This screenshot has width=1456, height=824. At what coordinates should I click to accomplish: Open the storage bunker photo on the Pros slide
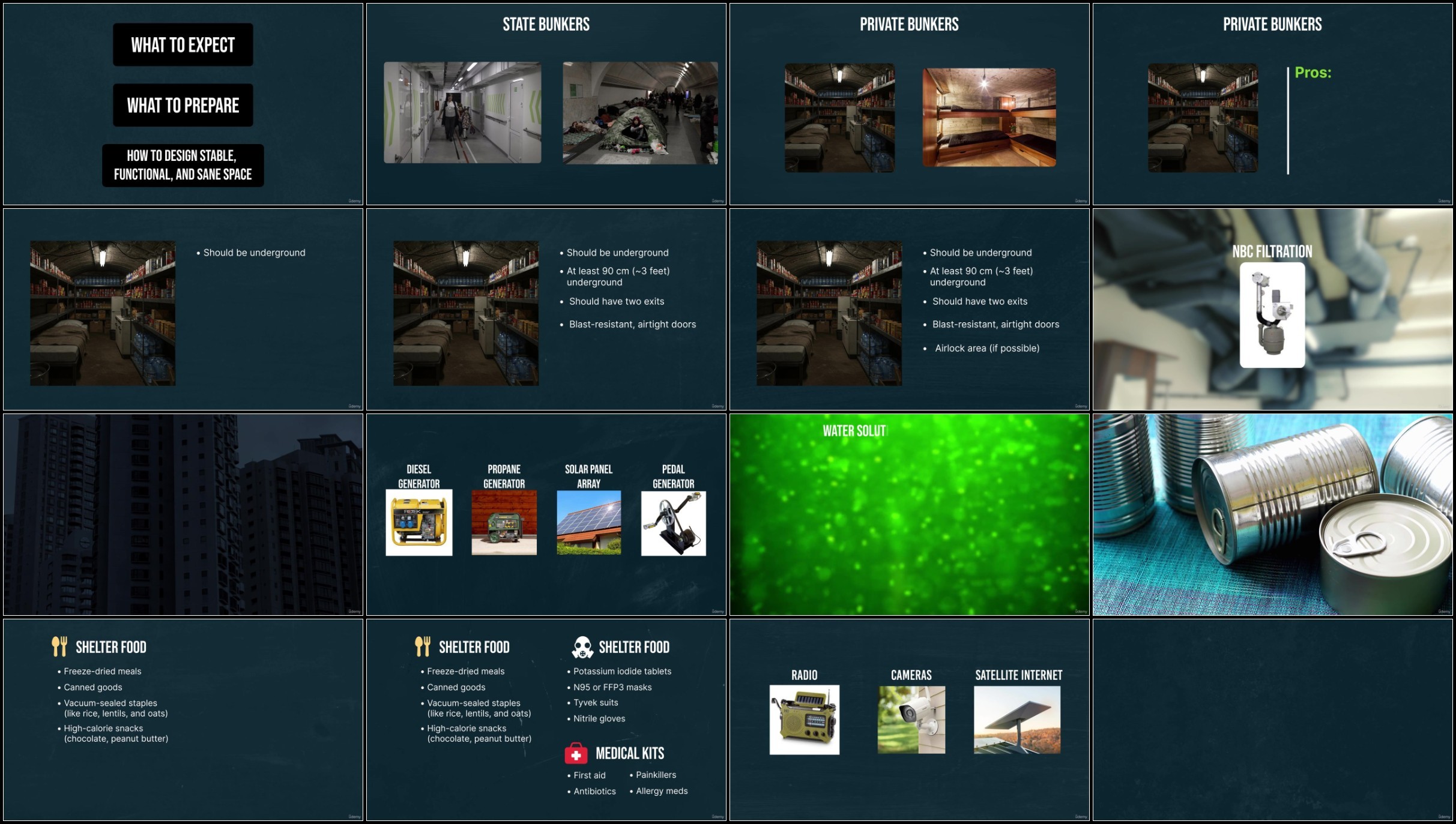point(1203,118)
